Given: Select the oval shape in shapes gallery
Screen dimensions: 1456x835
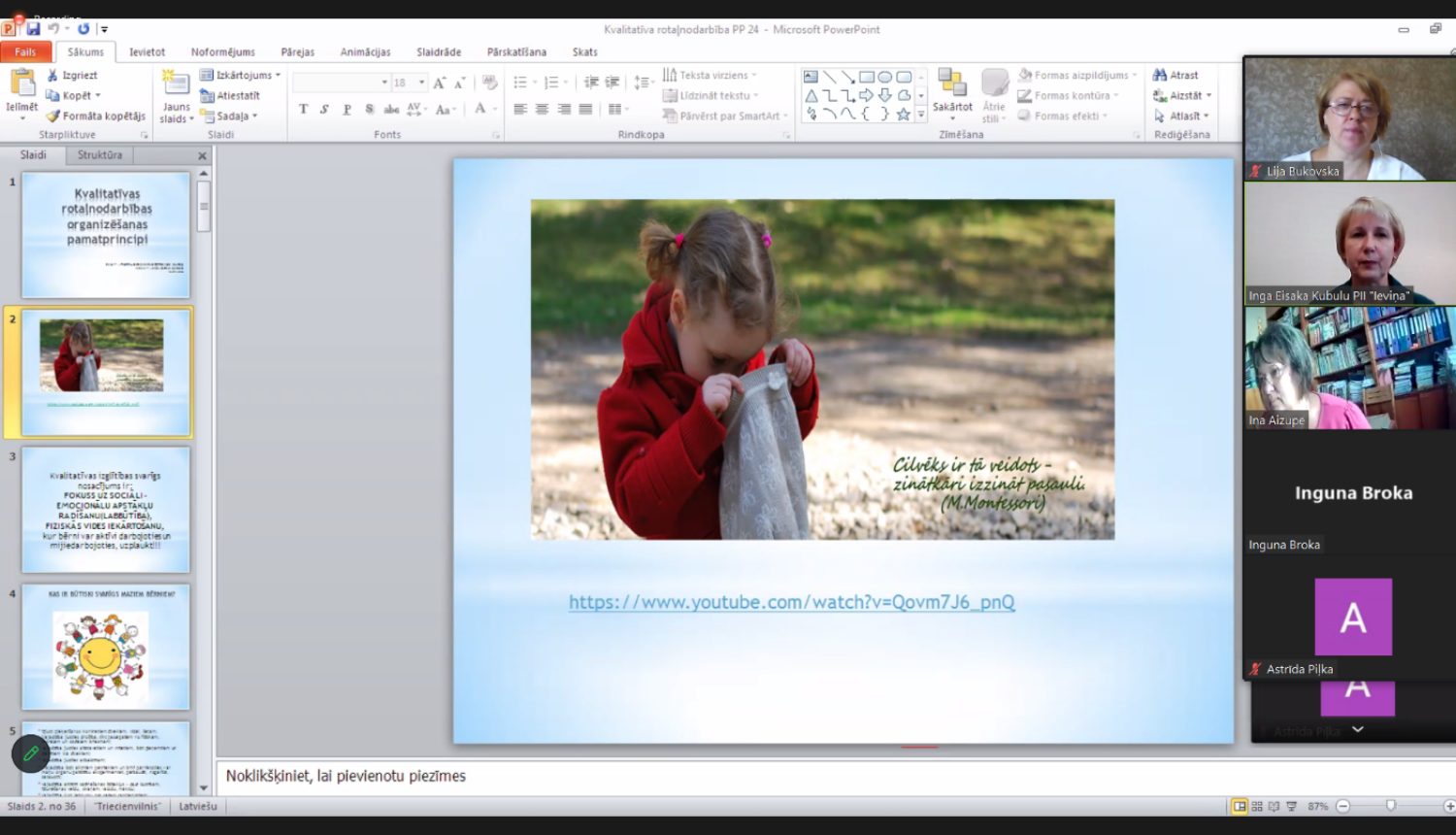Looking at the screenshot, I should pyautogui.click(x=885, y=77).
